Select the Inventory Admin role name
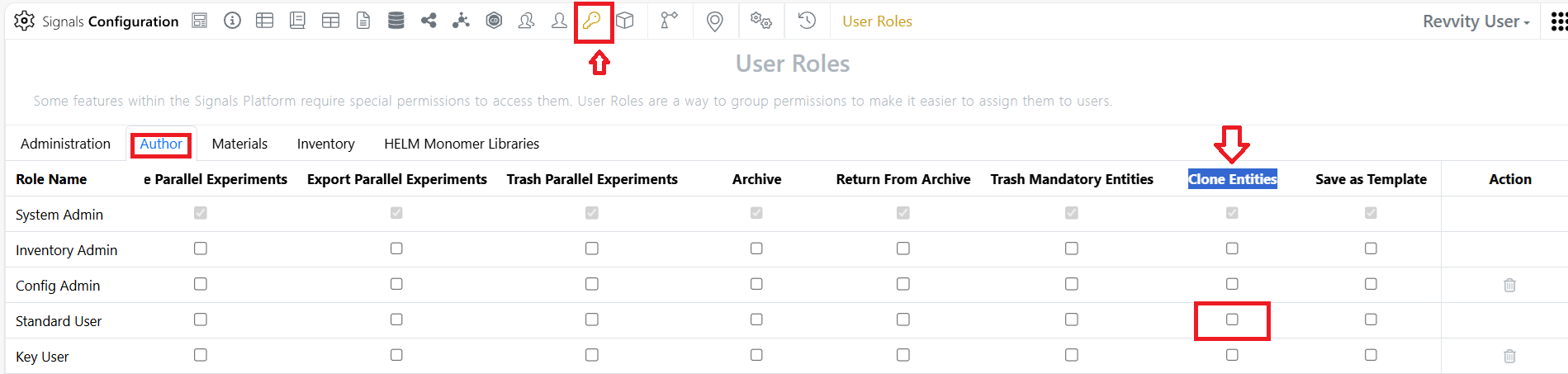The width and height of the screenshot is (1568, 374). point(67,250)
